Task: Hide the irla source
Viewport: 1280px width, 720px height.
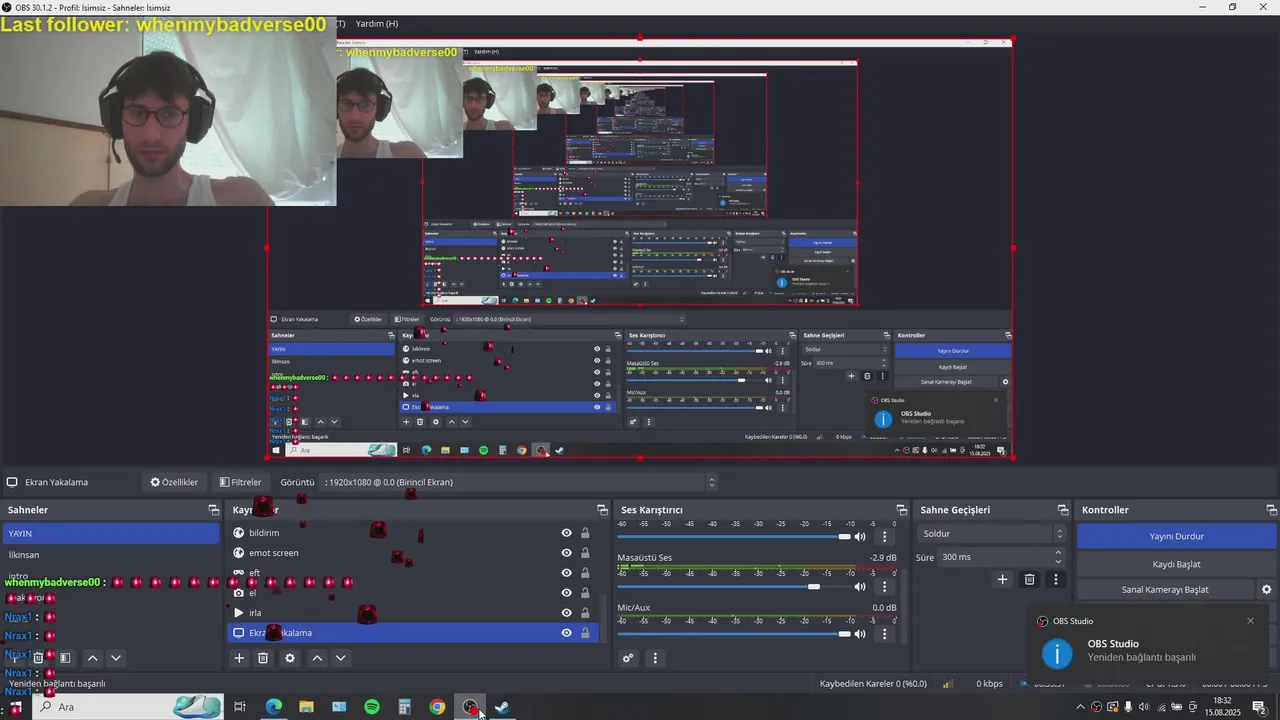Action: point(566,613)
